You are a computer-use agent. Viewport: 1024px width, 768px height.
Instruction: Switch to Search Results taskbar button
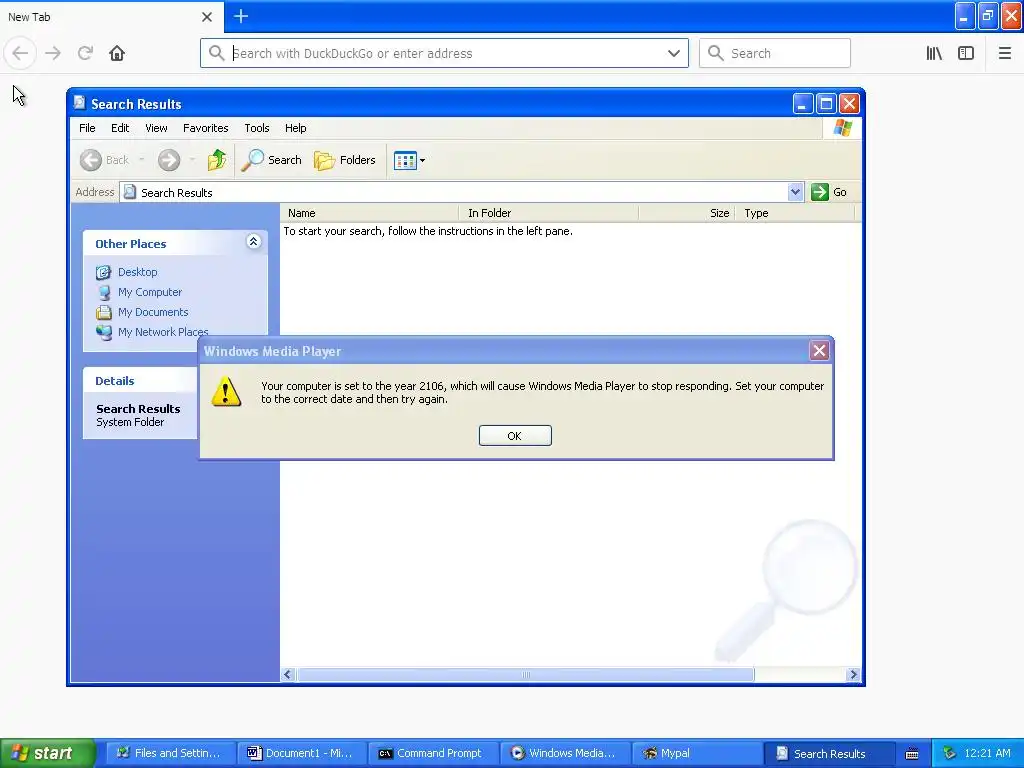click(x=828, y=753)
